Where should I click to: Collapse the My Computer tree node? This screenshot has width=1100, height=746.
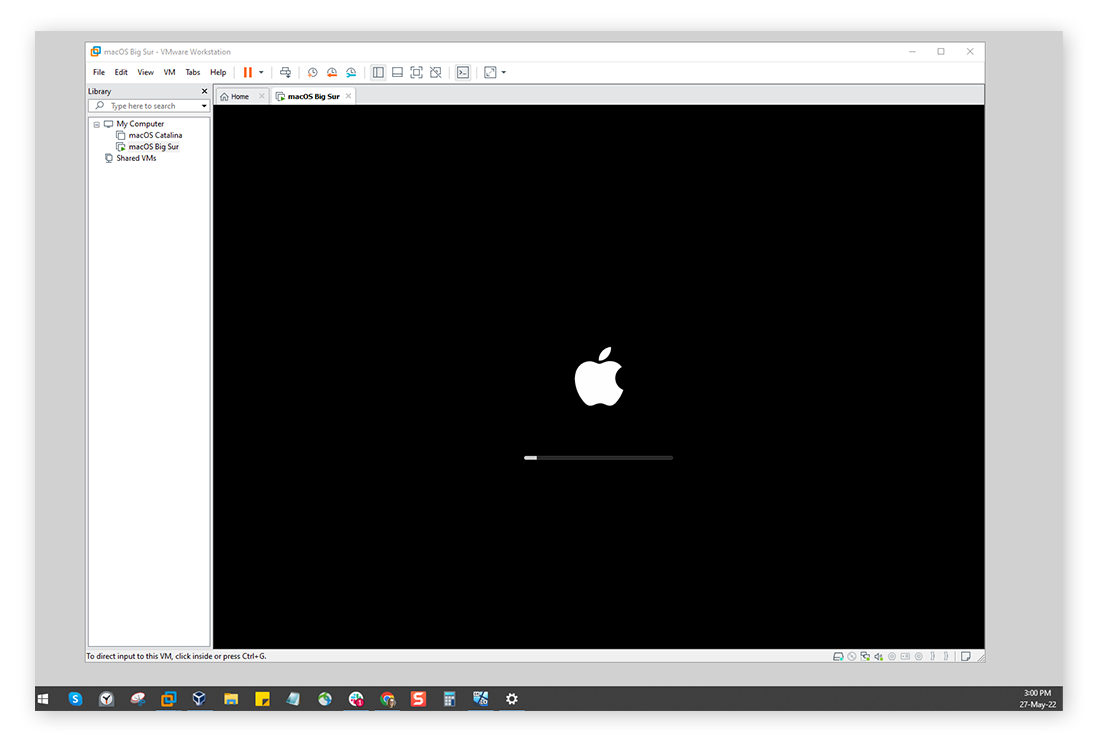coord(97,124)
